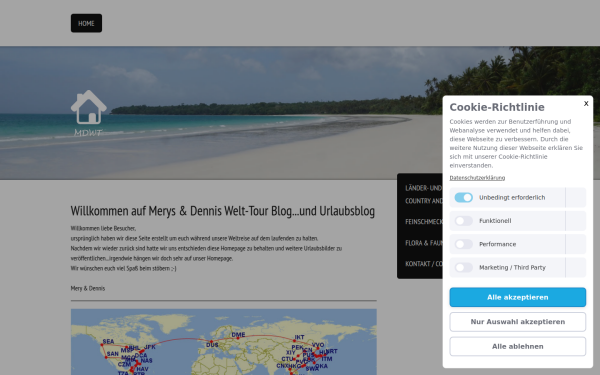This screenshot has width=600, height=375.
Task: Go to the HOME navigation item
Action: (86, 23)
